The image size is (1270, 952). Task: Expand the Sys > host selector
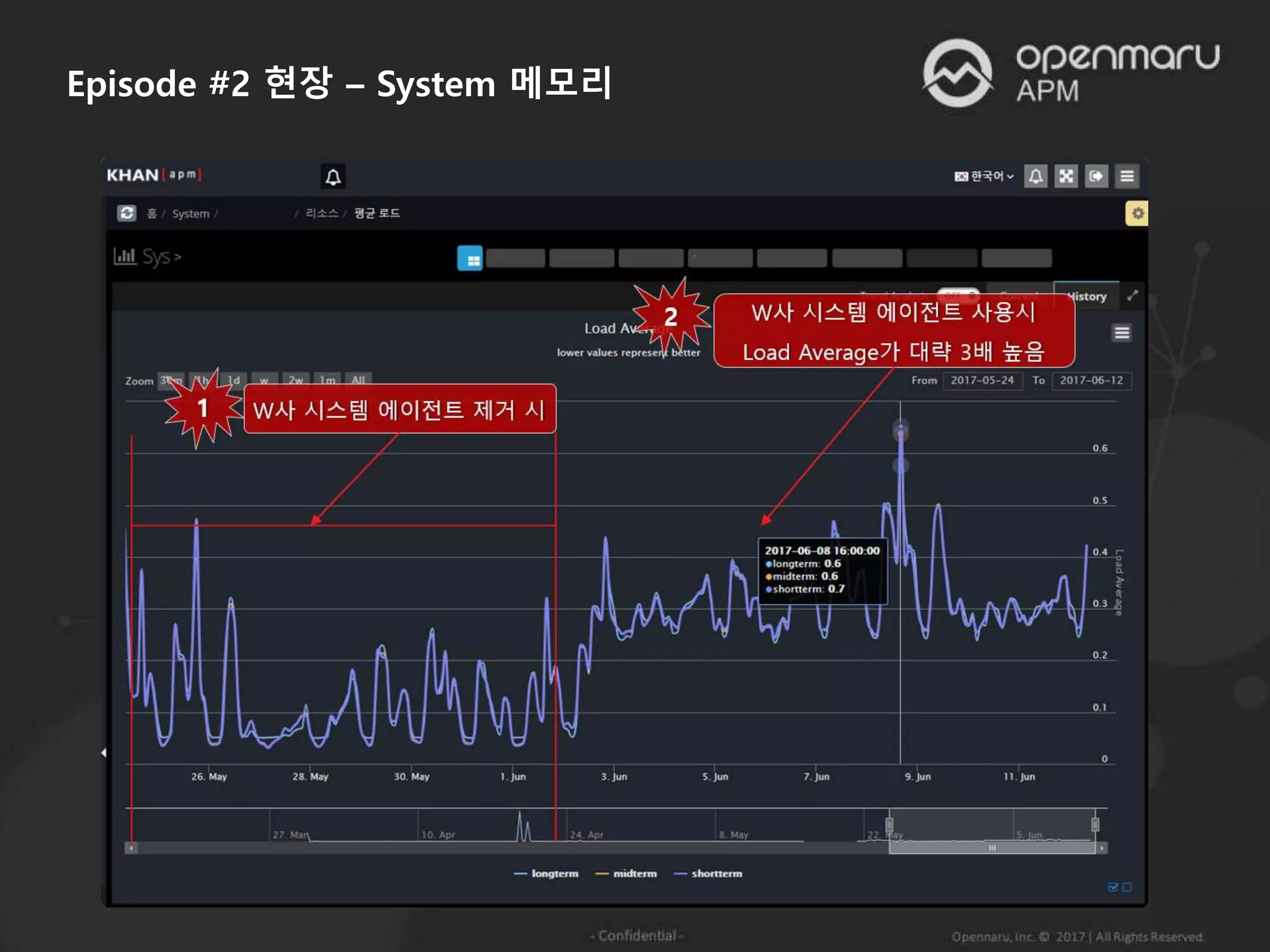tap(161, 256)
